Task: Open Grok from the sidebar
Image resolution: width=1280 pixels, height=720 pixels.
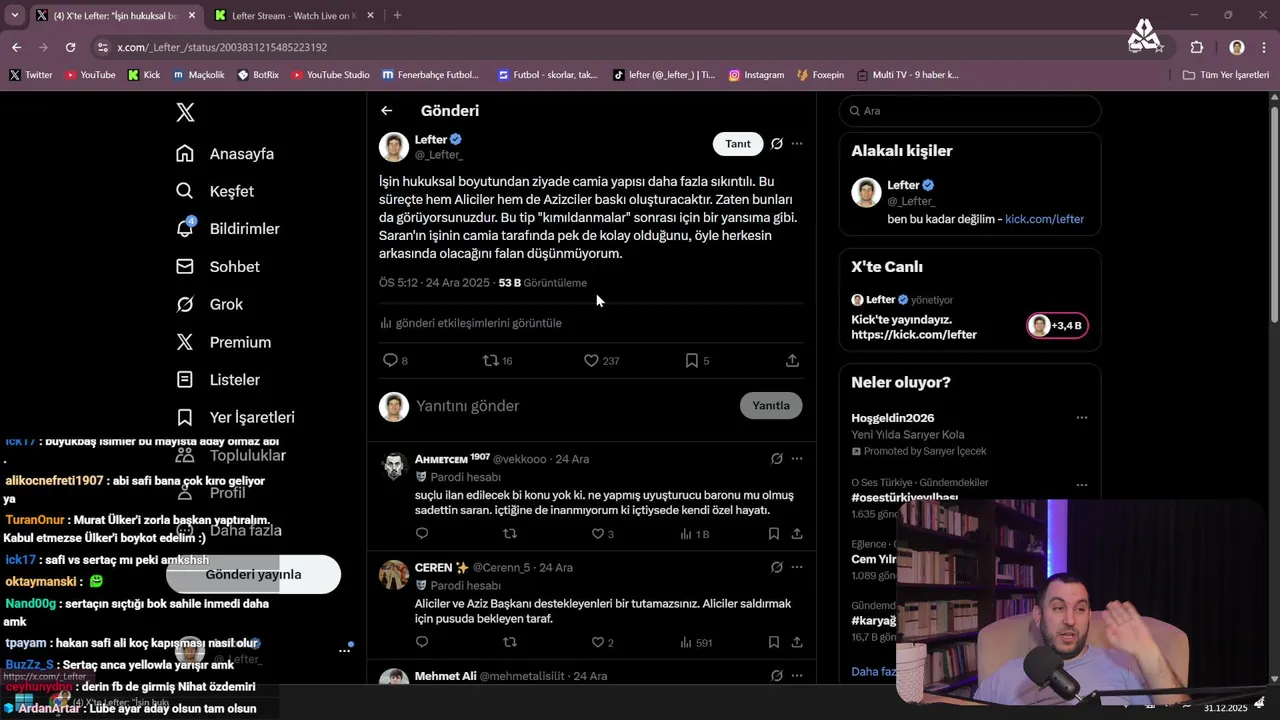Action: click(209, 304)
